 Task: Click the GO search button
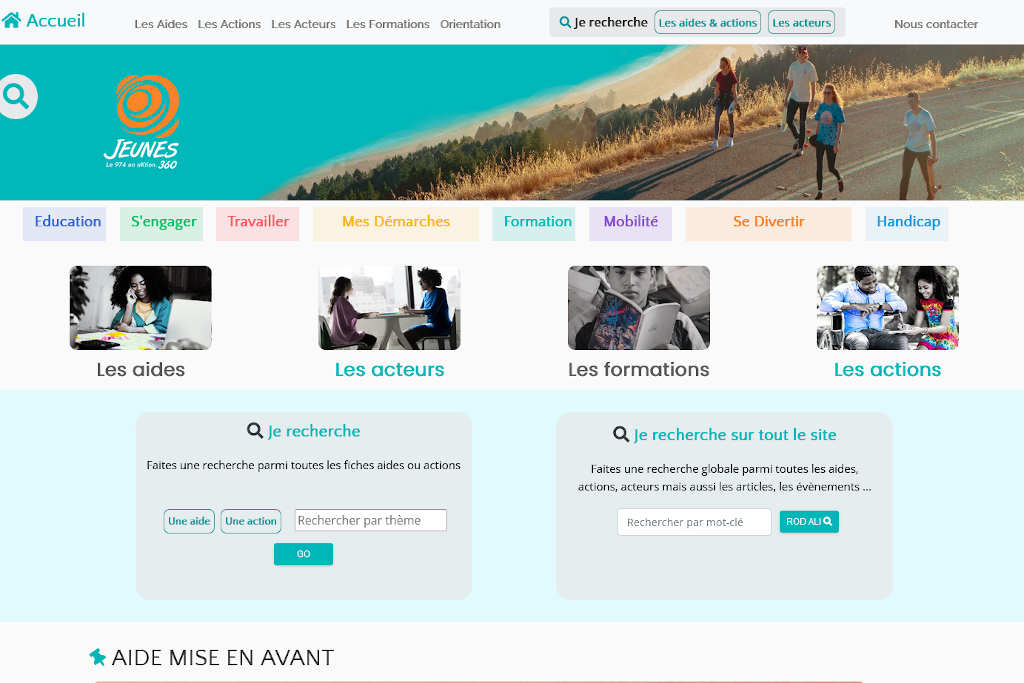pos(303,553)
